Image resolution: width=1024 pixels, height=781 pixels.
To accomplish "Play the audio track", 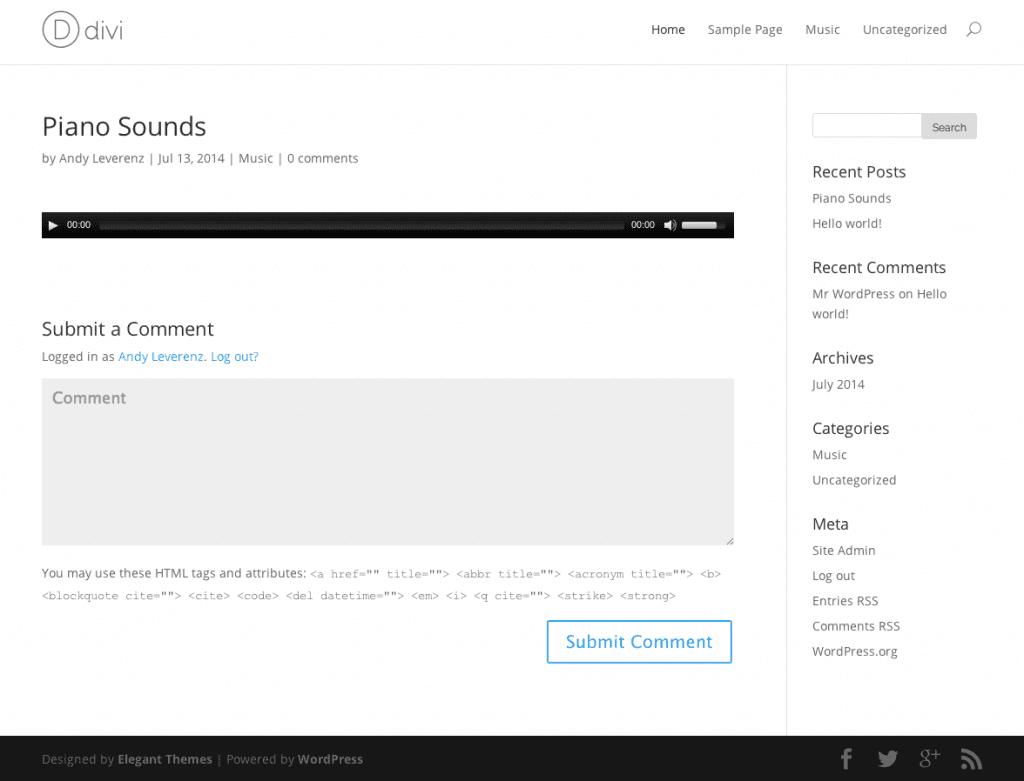I will [x=53, y=225].
